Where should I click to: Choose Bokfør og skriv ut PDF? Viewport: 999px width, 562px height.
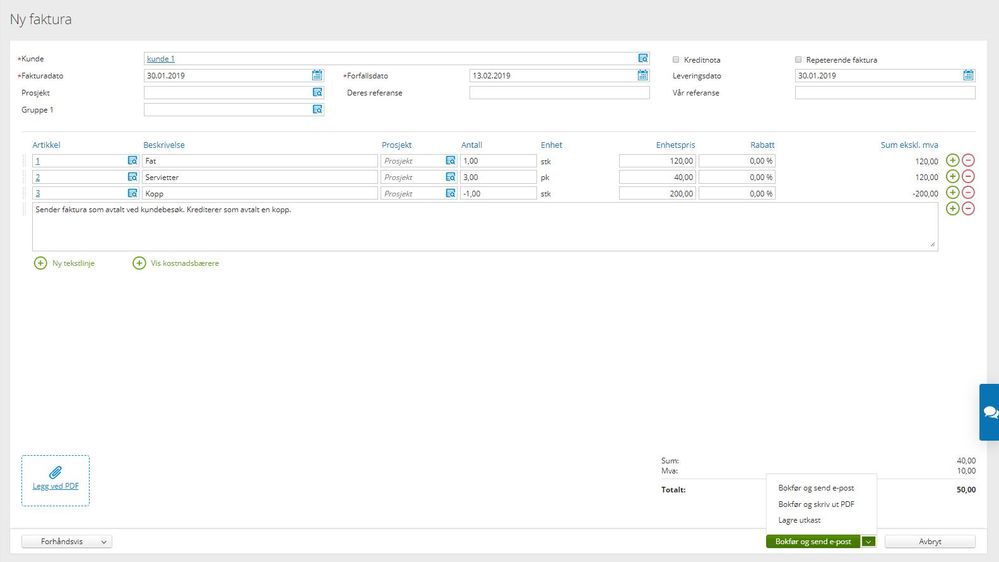click(816, 504)
